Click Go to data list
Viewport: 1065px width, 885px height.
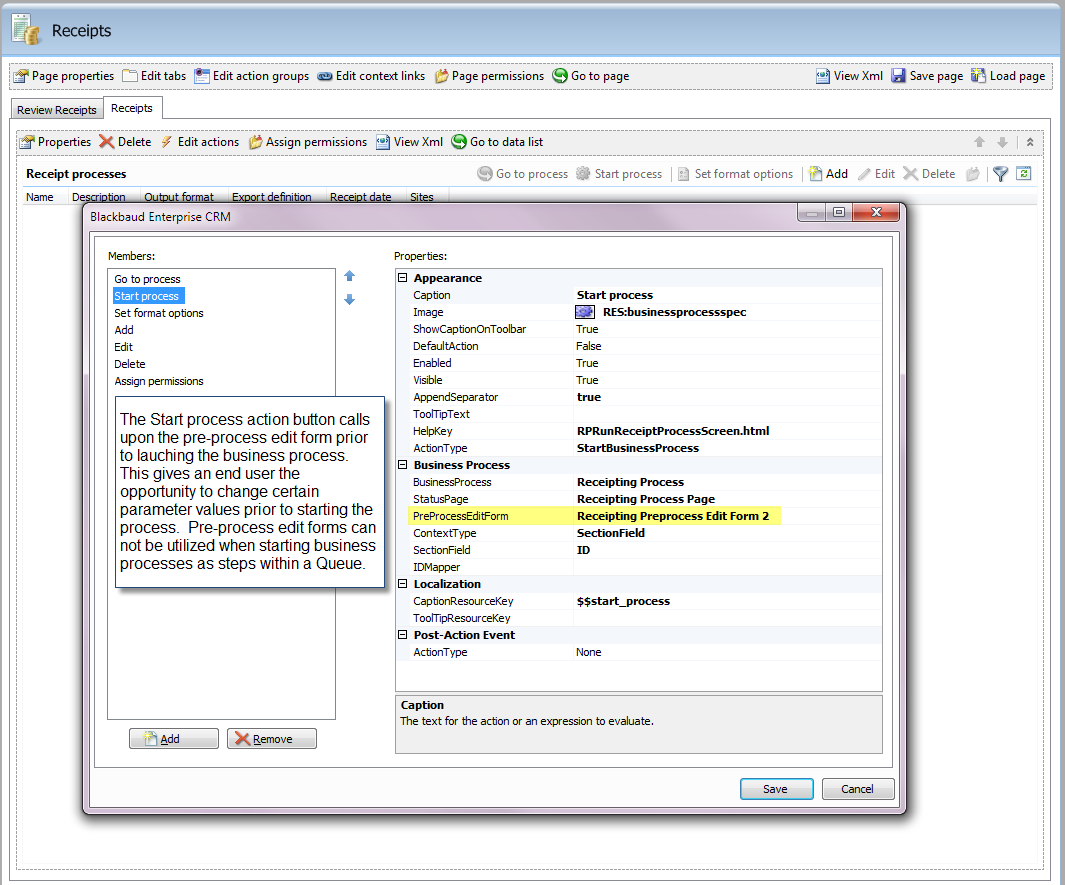point(497,142)
